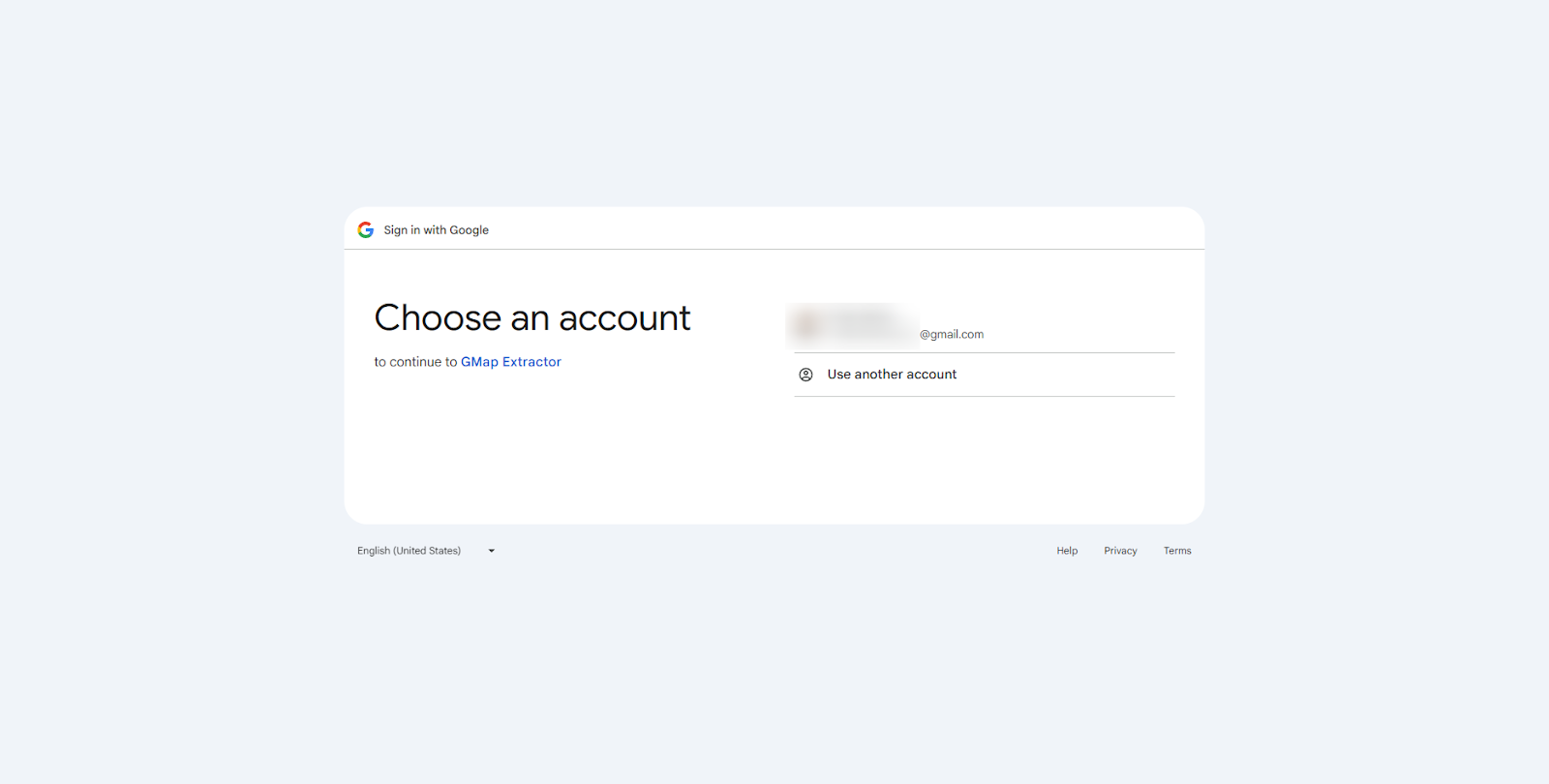This screenshot has height=784, width=1549.
Task: Click the Choose an account heading
Action: [532, 317]
